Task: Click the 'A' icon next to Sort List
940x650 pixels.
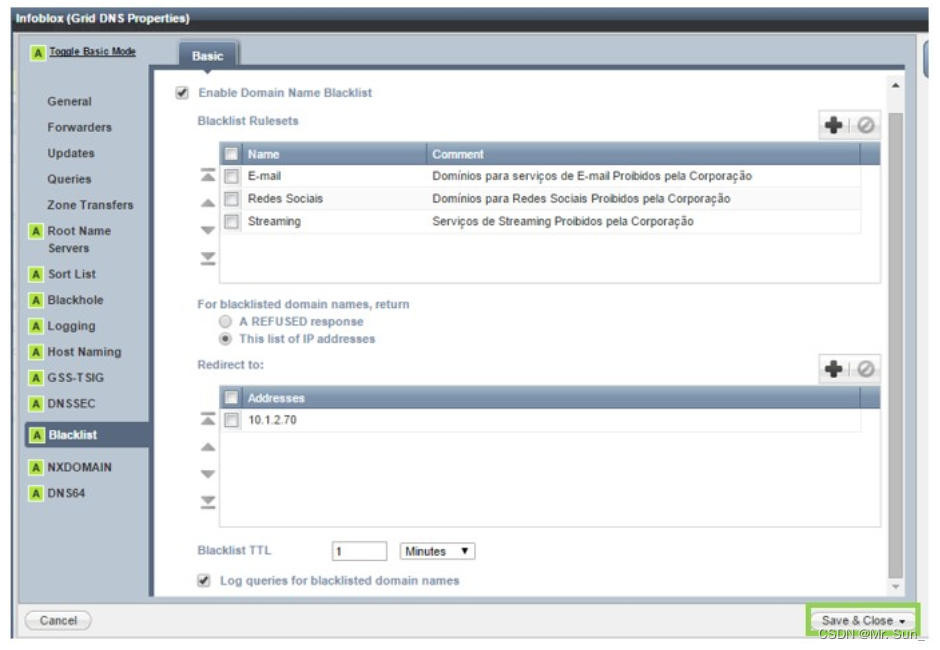Action: (x=36, y=275)
